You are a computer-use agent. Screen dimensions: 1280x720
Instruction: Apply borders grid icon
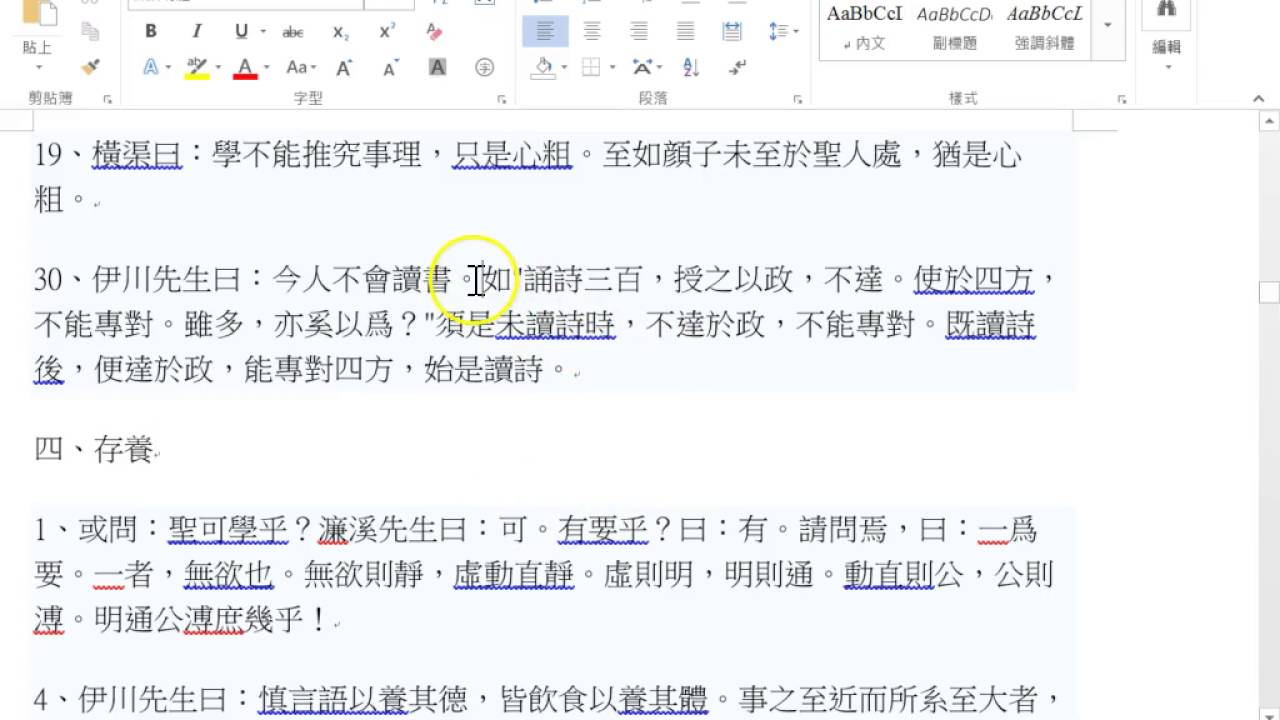pyautogui.click(x=591, y=68)
